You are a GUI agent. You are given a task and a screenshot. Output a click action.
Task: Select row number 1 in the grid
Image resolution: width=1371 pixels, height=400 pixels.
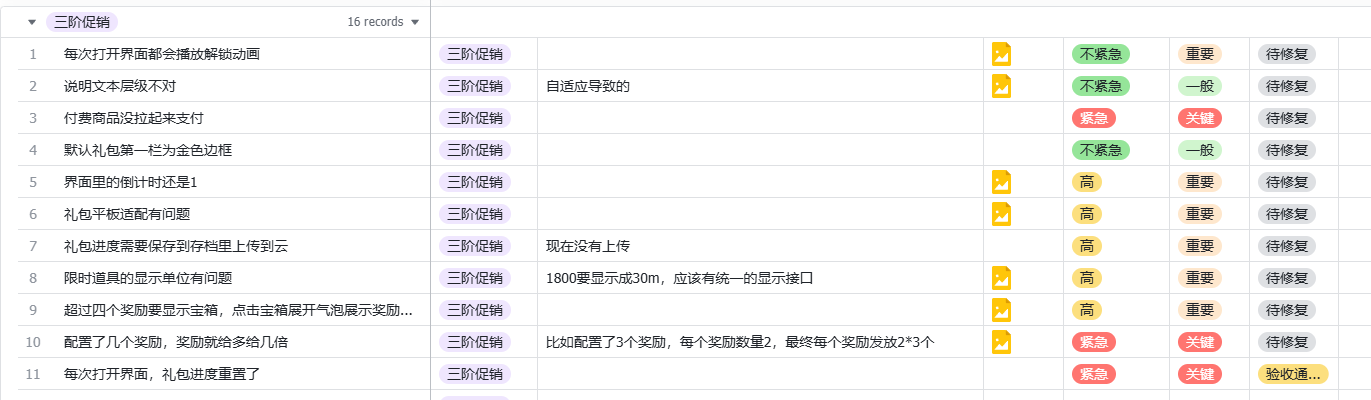click(33, 54)
